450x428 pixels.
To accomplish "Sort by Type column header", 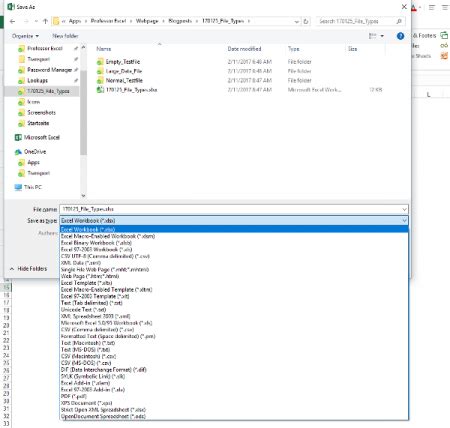I will [x=294, y=49].
